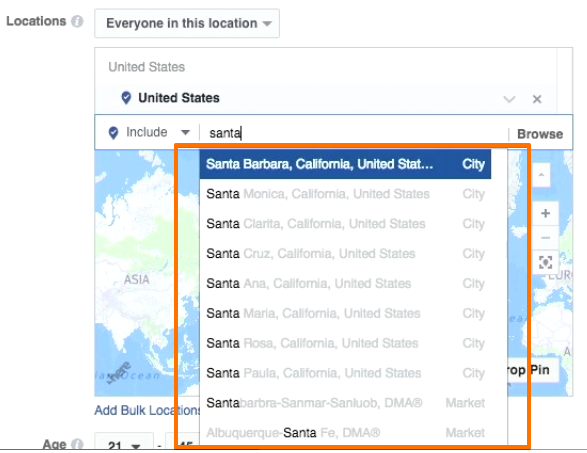Open the Everyone in this location dropdown
The width and height of the screenshot is (587, 453).
click(x=187, y=23)
